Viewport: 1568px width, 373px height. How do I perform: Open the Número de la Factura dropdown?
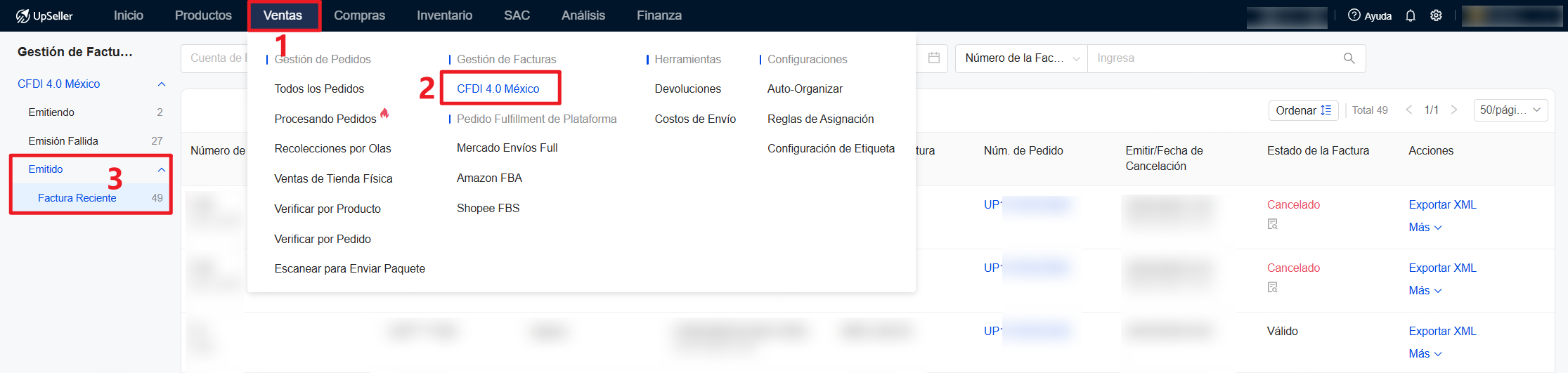click(x=1021, y=58)
